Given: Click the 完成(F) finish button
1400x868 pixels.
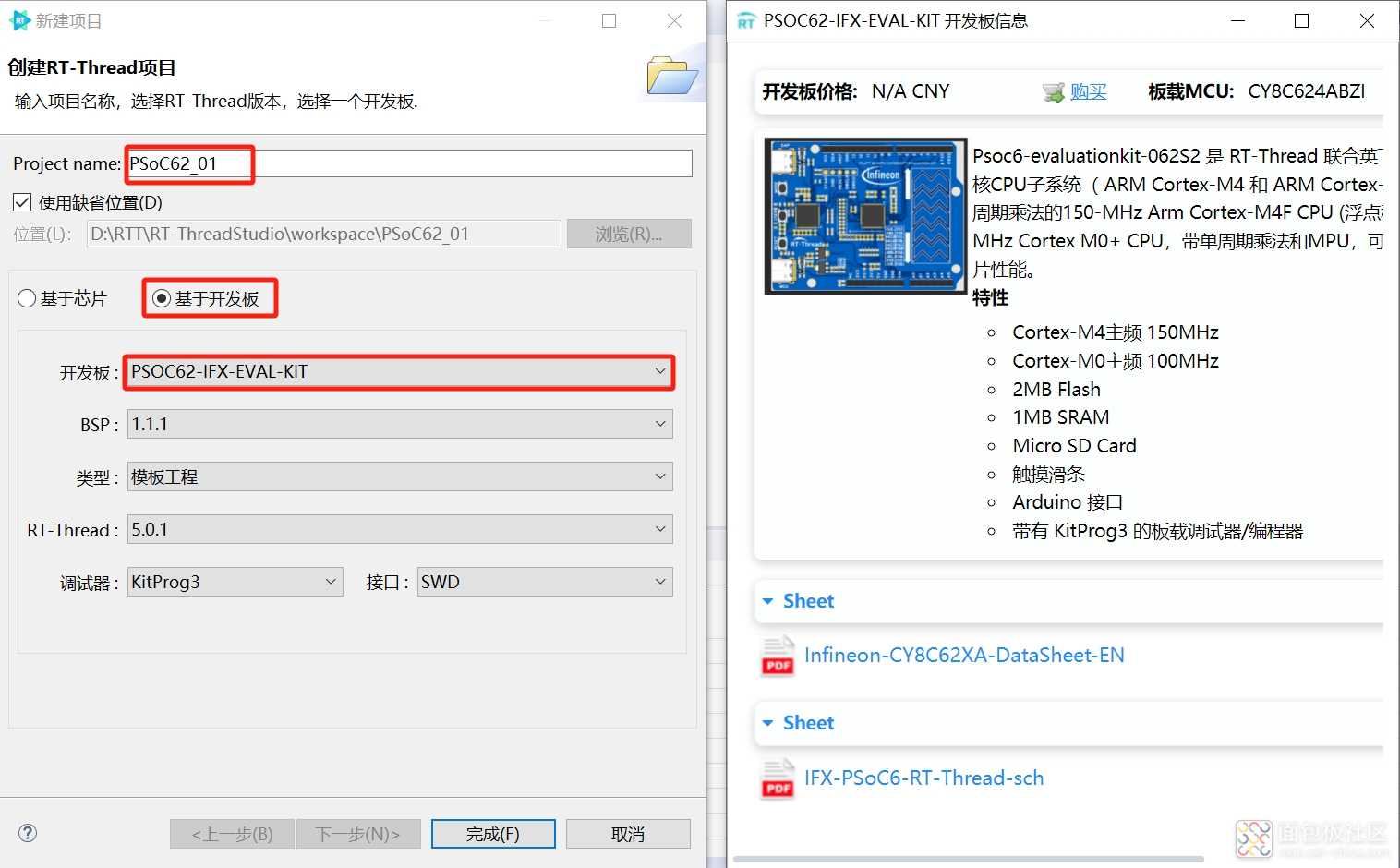Looking at the screenshot, I should coord(493,834).
